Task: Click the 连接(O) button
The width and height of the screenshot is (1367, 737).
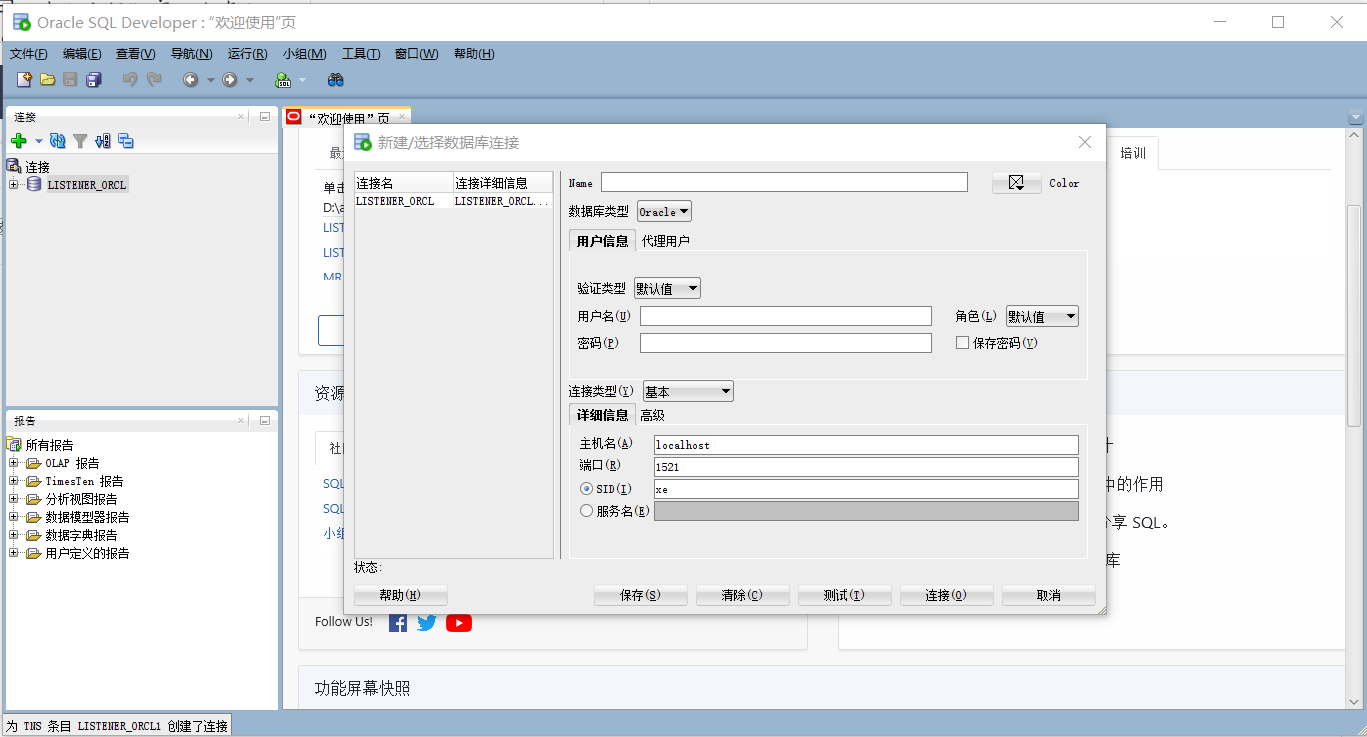Action: click(x=946, y=595)
